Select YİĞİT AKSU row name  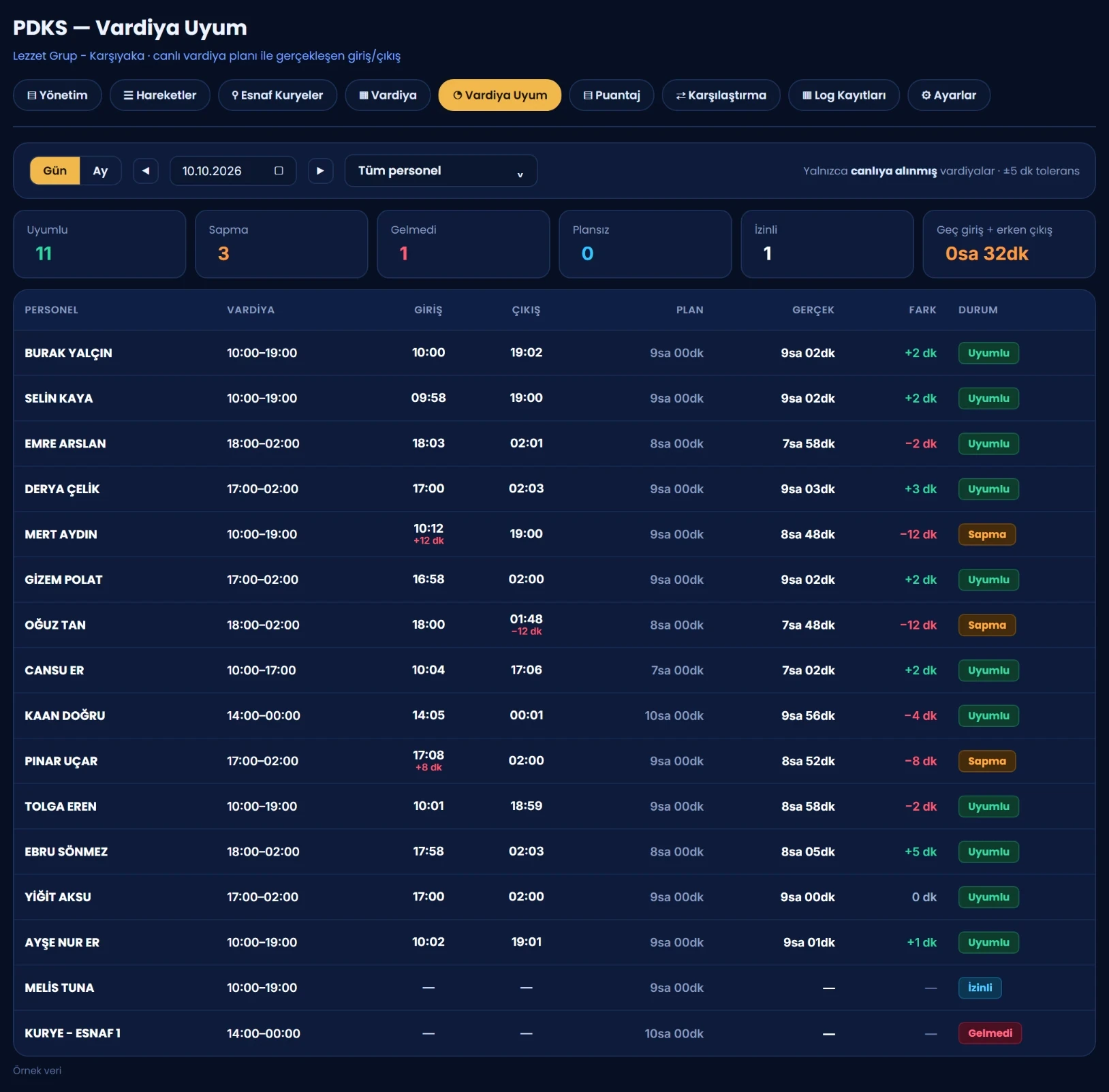pyautogui.click(x=58, y=897)
